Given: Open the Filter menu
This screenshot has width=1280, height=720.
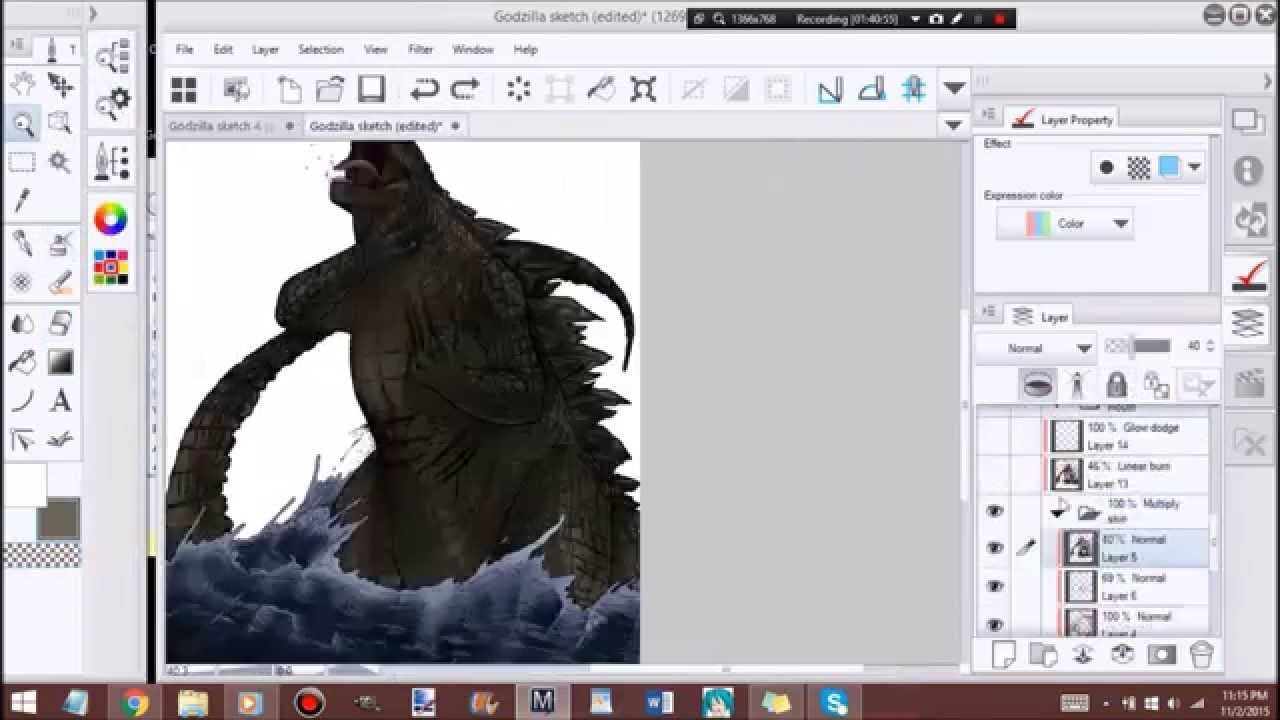Looking at the screenshot, I should tap(420, 49).
